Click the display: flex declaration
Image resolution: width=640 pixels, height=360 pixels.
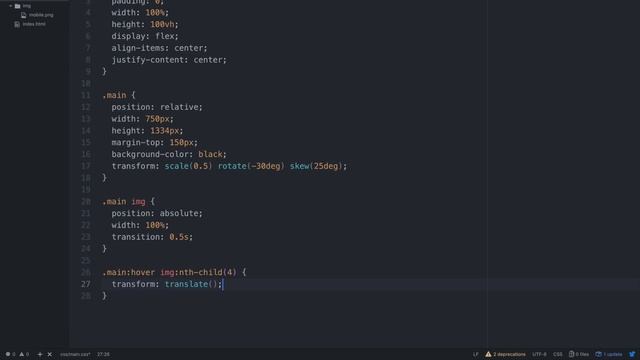[145, 36]
